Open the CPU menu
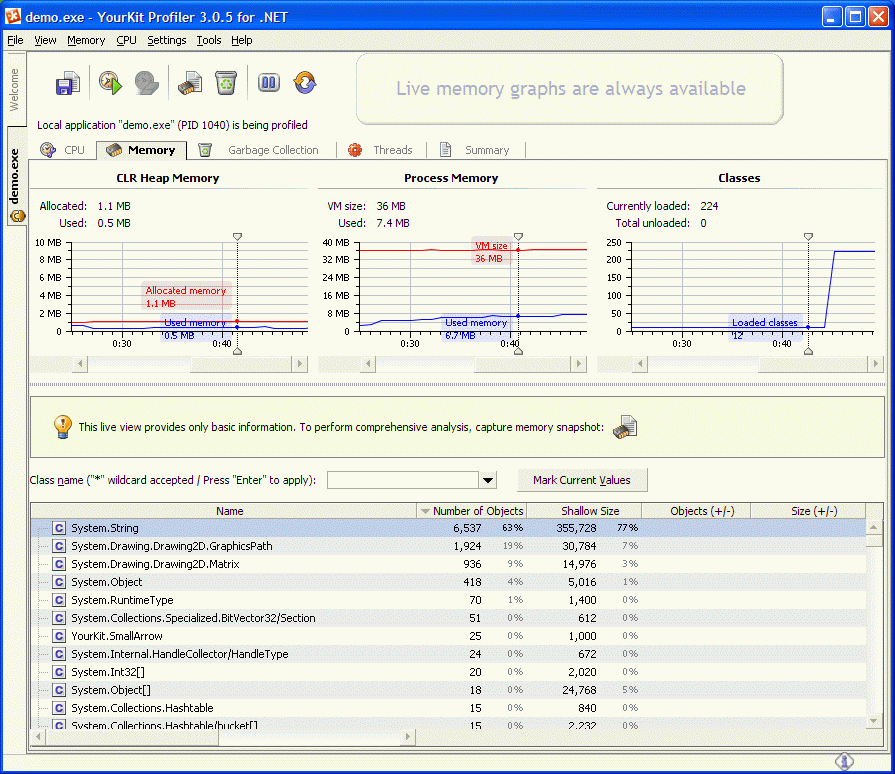The height and width of the screenshot is (774, 895). pyautogui.click(x=126, y=40)
